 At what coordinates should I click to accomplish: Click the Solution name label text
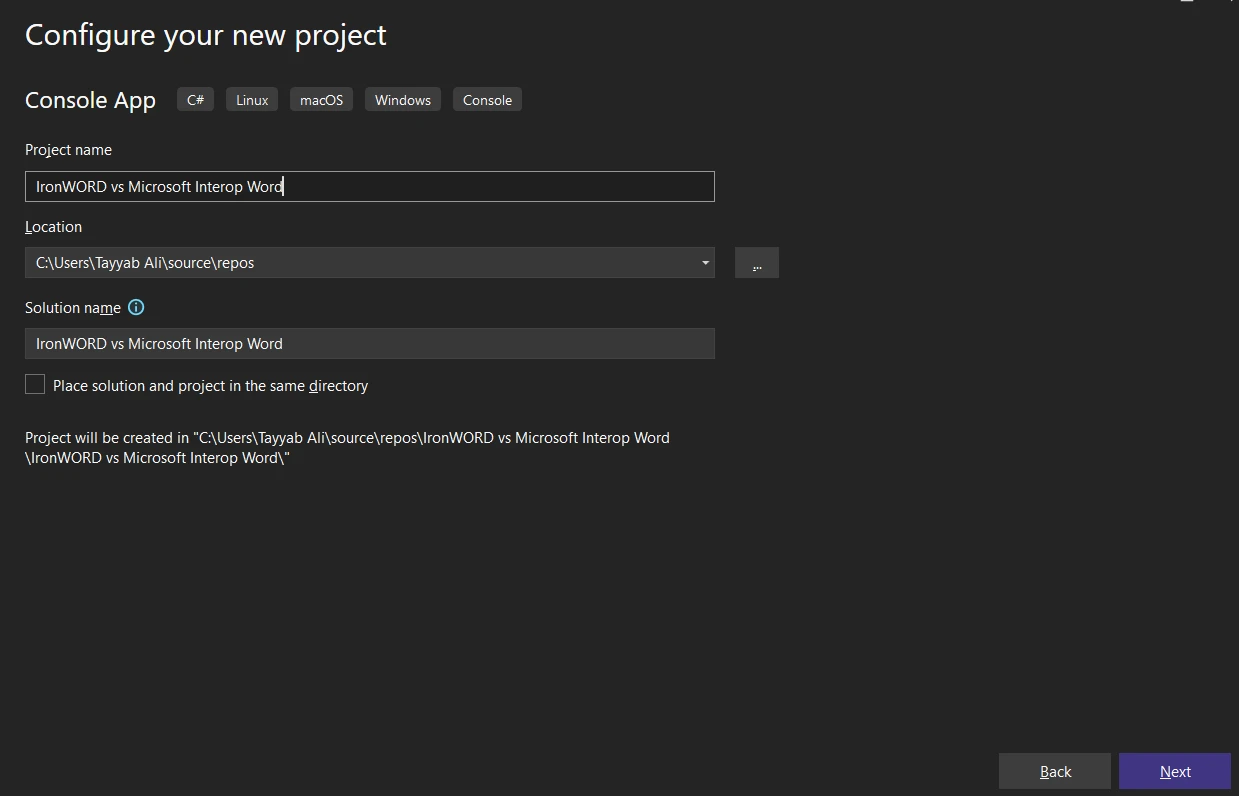pos(72,308)
